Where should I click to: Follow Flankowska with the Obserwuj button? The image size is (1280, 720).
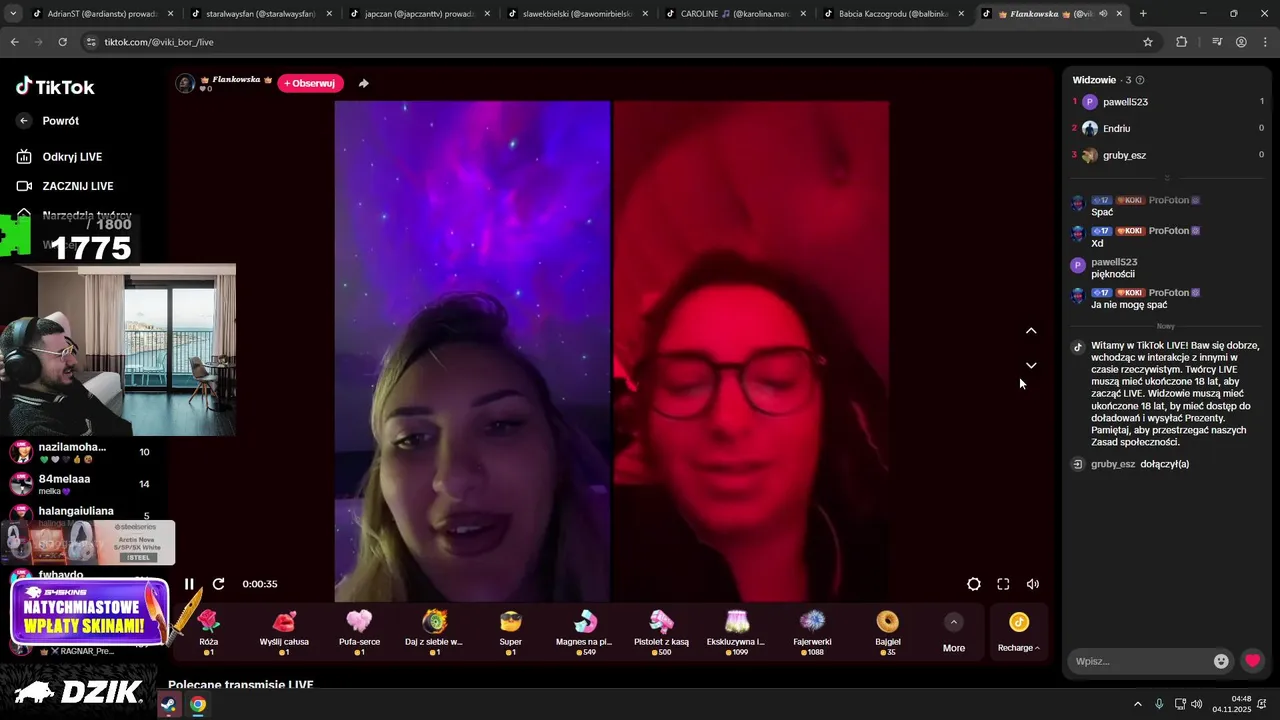point(310,84)
